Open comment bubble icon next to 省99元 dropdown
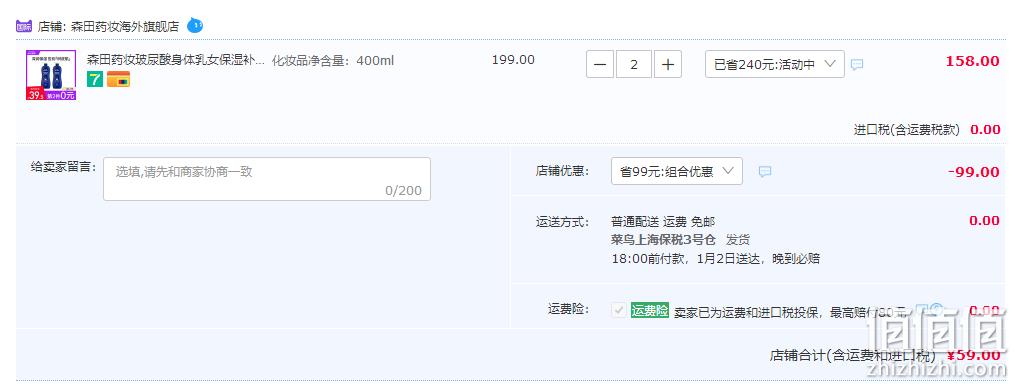The height and width of the screenshot is (386, 1016). [765, 172]
